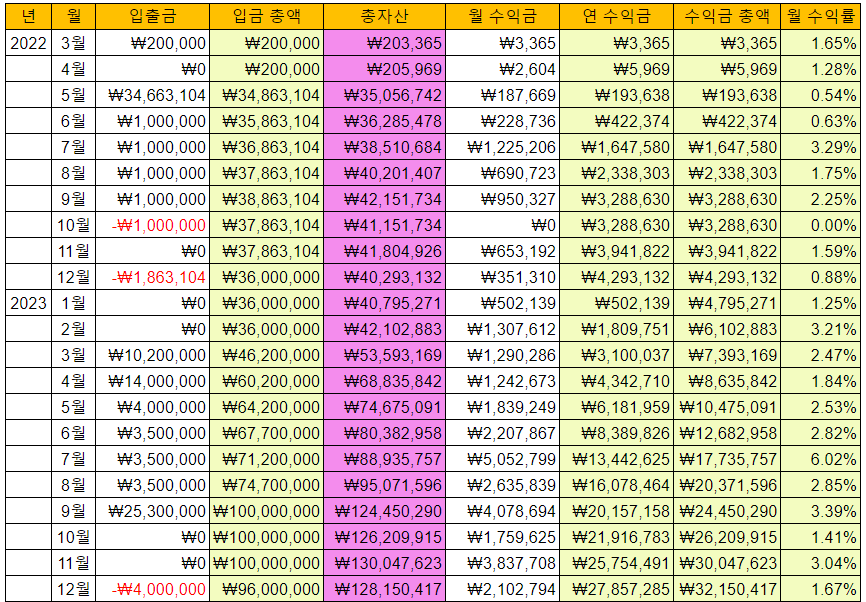Viewport: 866px width, 602px height.
Task: Select total deposit ₩64,200,000
Action: (x=267, y=407)
